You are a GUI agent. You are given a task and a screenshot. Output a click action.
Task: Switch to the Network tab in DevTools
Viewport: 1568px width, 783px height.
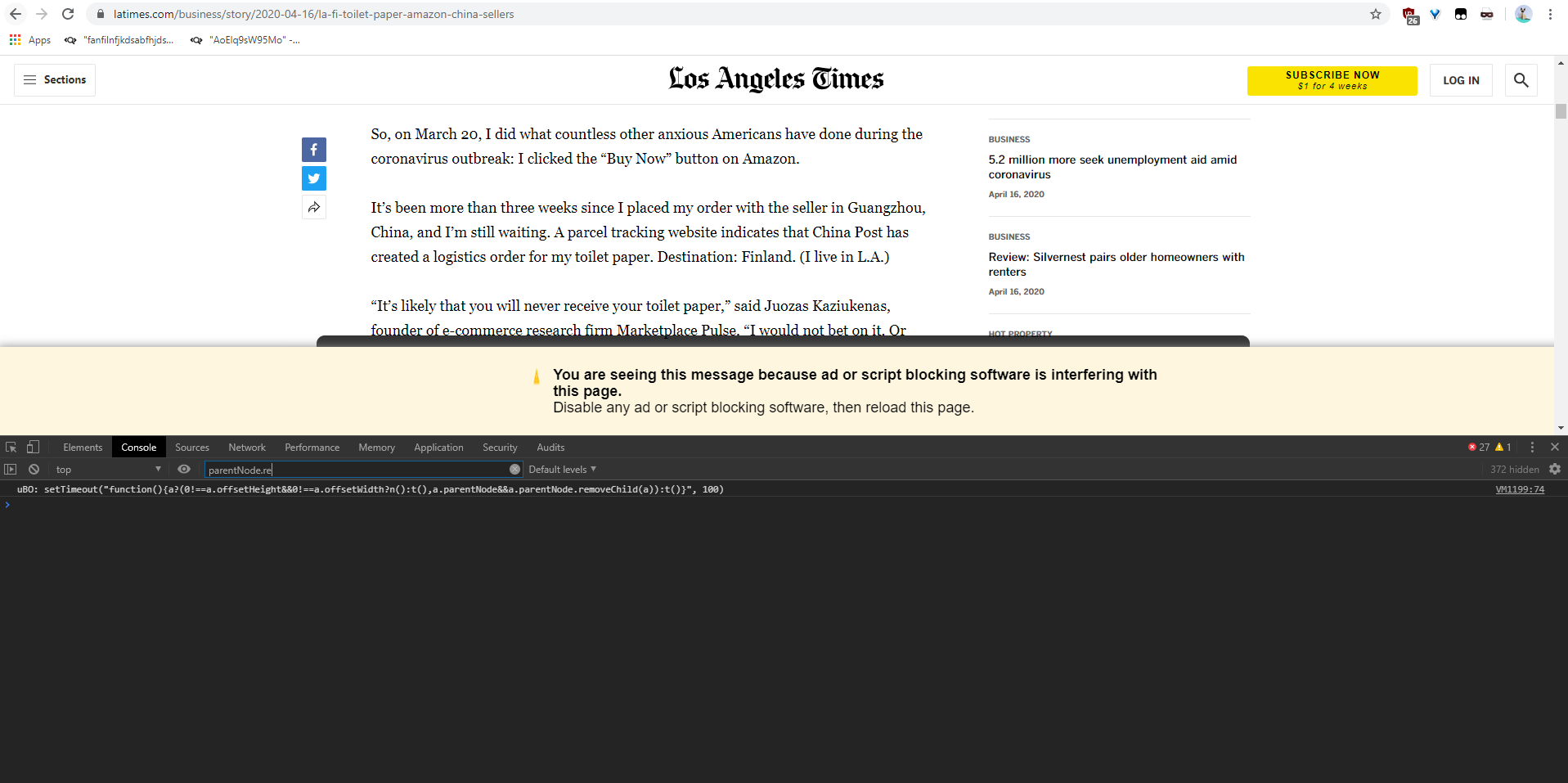click(x=246, y=447)
